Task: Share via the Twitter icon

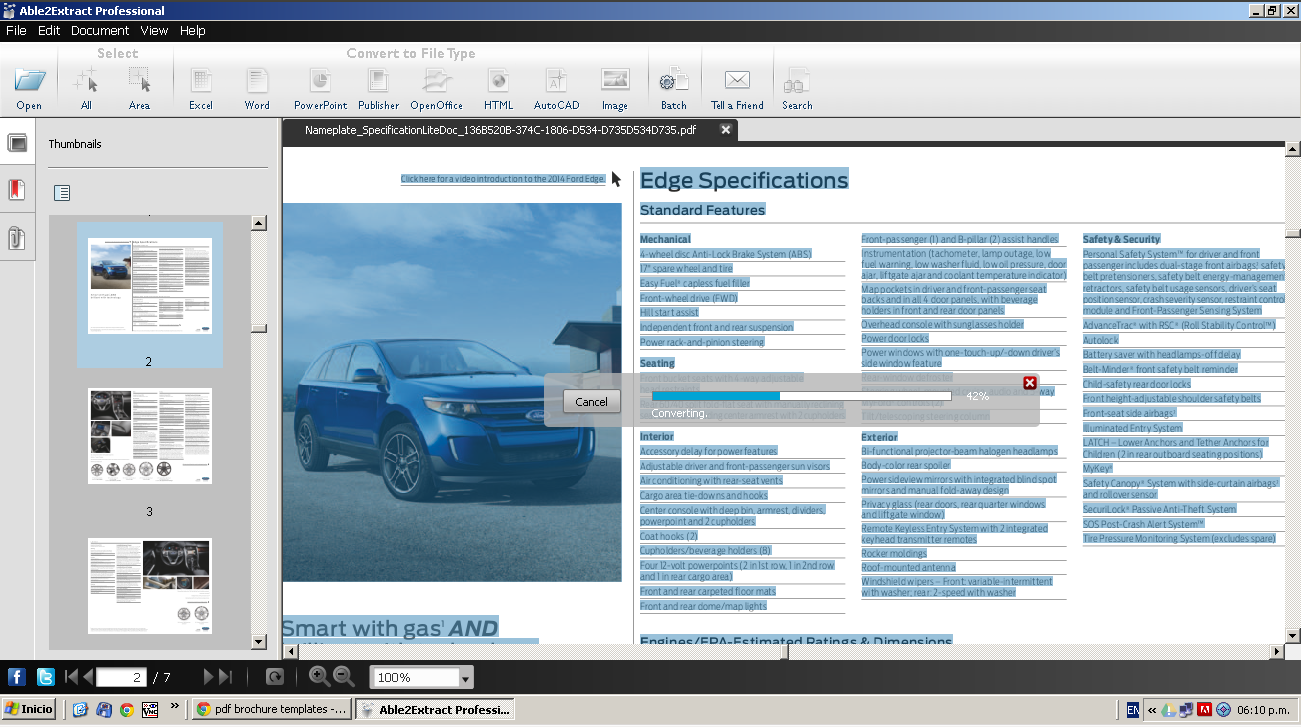Action: click(x=45, y=677)
